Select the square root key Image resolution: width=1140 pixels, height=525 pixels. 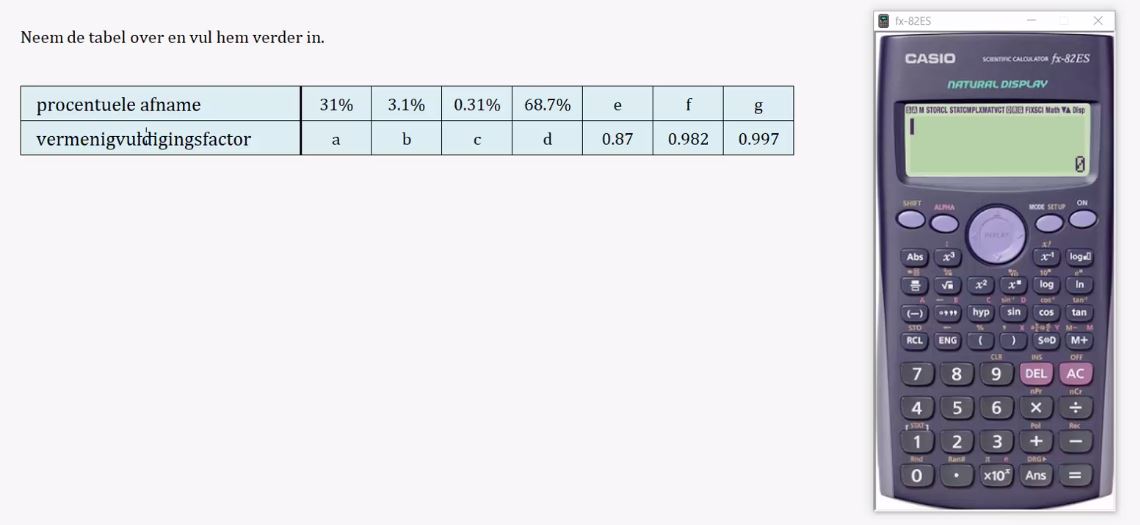947,286
